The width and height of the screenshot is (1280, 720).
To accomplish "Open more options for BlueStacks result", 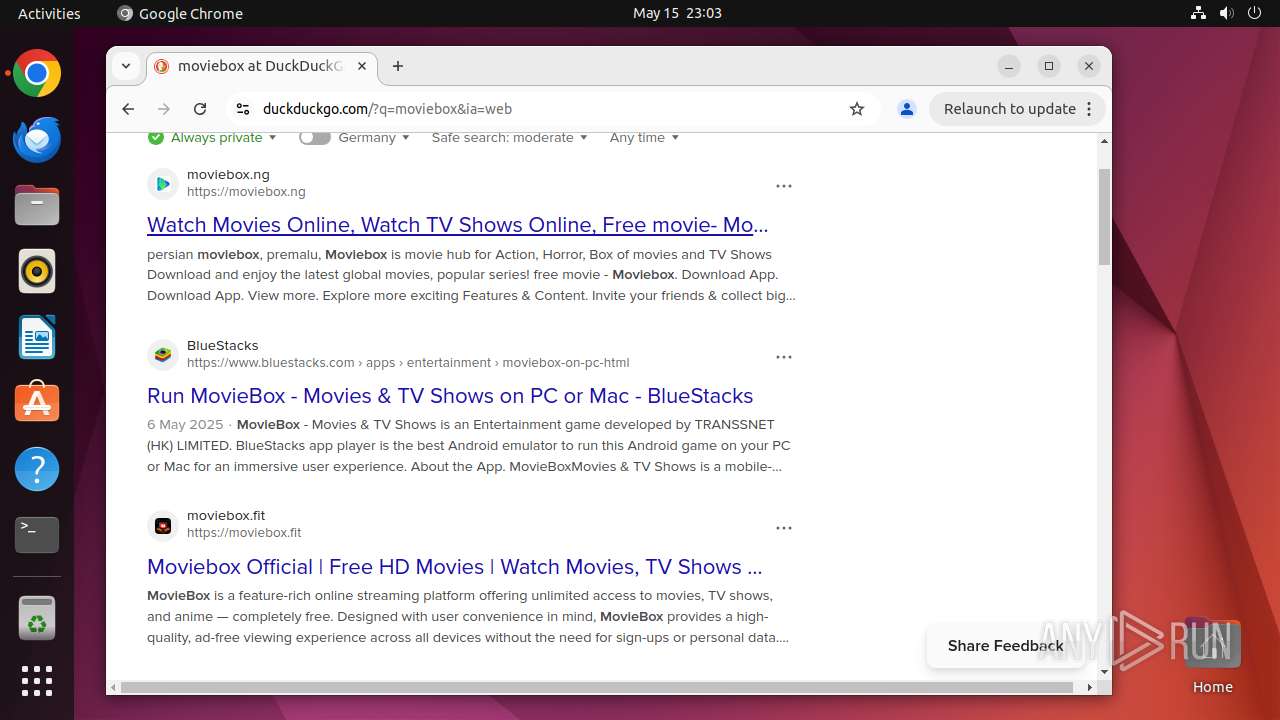I will (x=784, y=357).
